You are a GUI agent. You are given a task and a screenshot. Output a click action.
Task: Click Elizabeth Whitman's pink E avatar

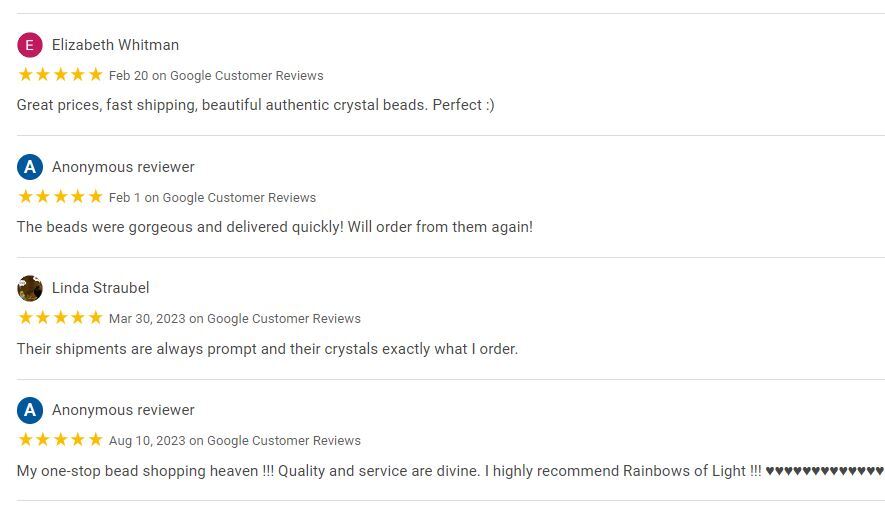click(30, 45)
